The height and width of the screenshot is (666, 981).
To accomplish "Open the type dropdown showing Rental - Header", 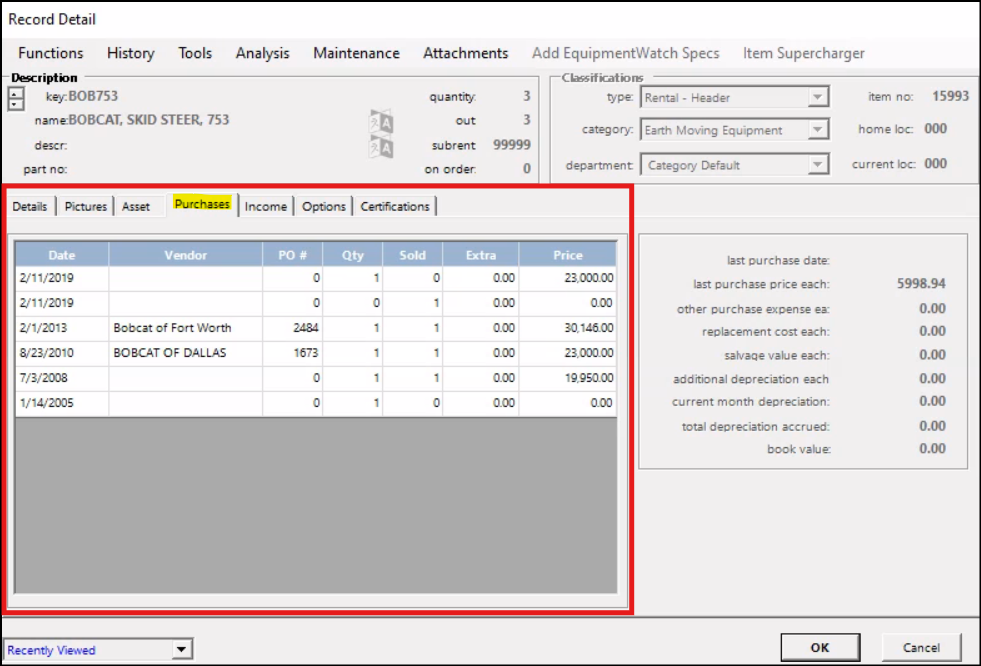I will point(818,98).
